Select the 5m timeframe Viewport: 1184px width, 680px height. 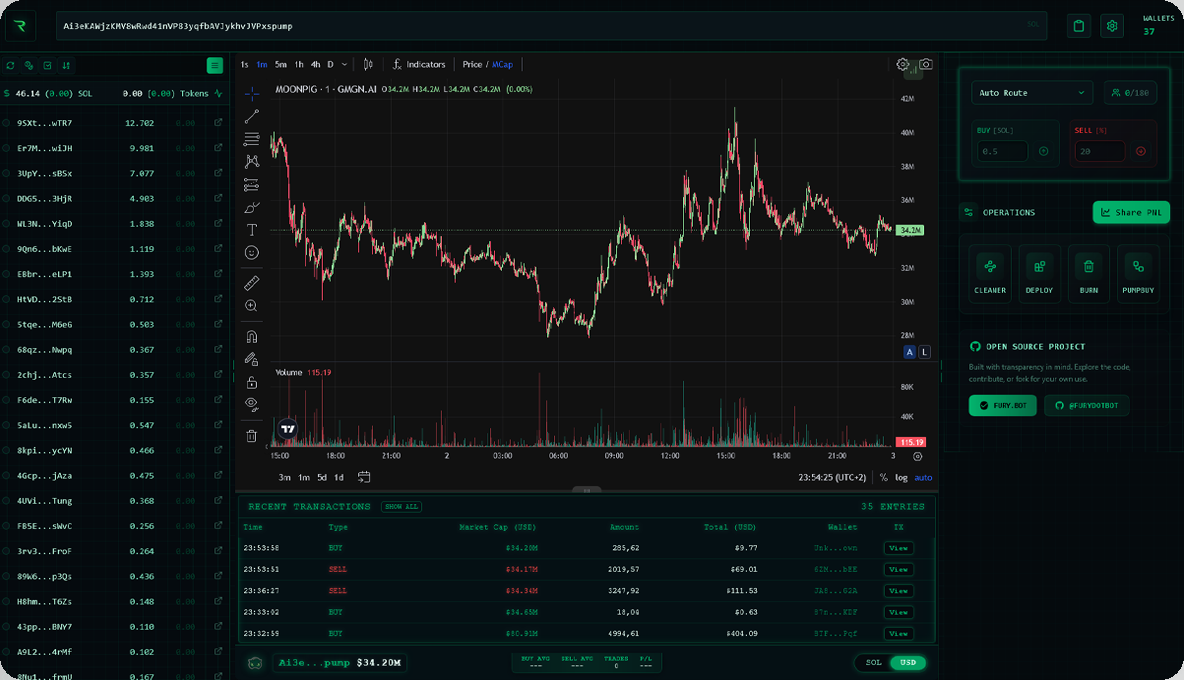pyautogui.click(x=281, y=64)
